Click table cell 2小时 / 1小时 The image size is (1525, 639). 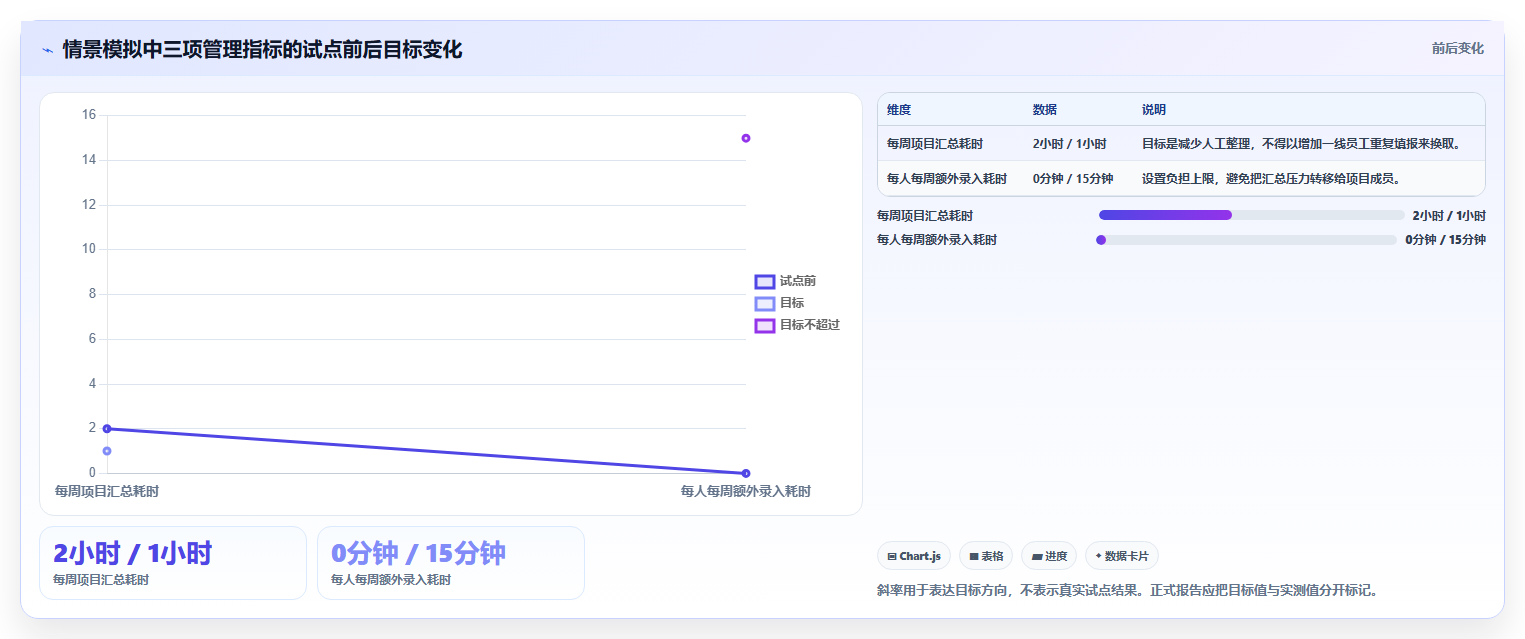1070,143
